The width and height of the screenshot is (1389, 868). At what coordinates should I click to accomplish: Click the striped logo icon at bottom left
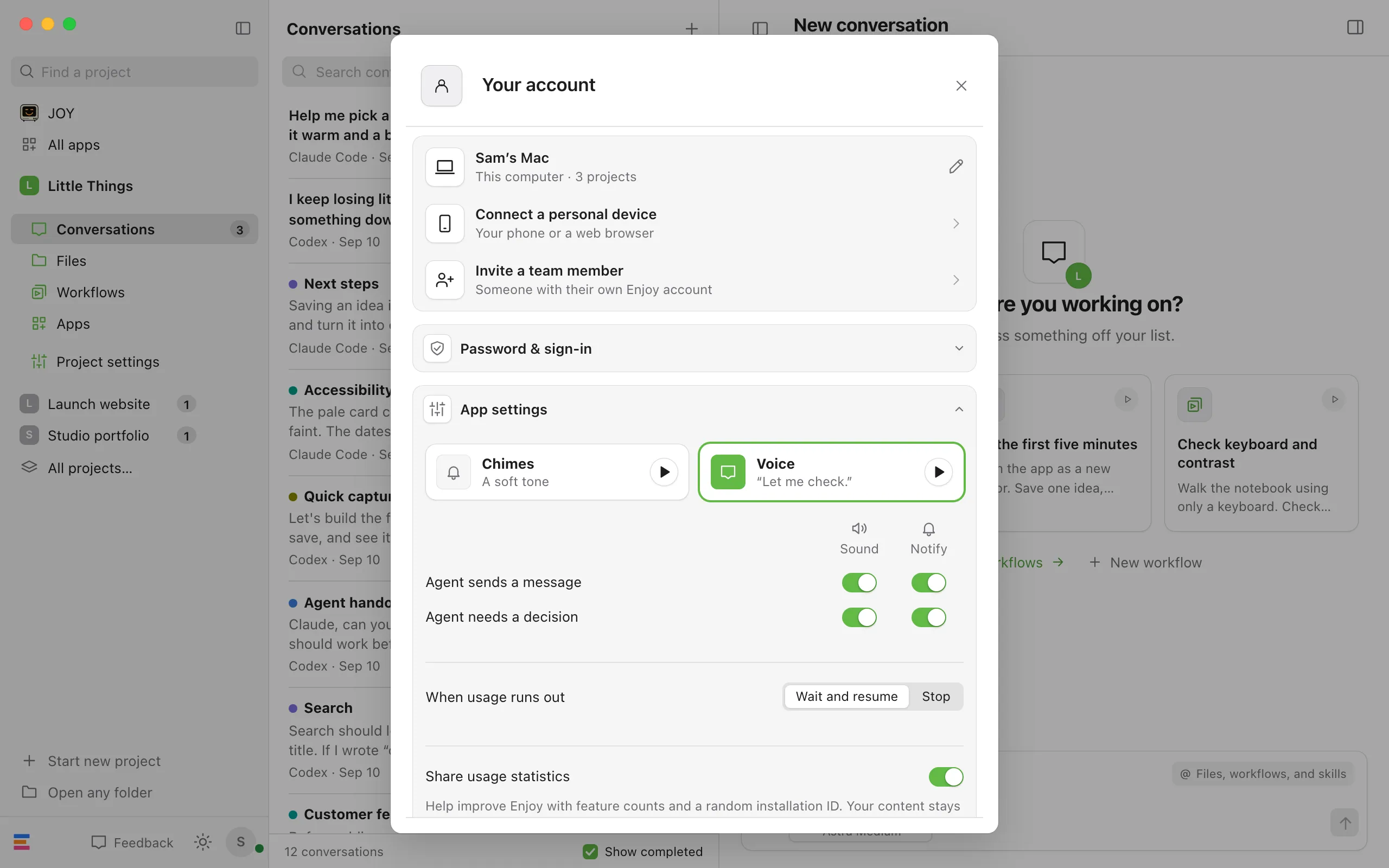pos(22,842)
